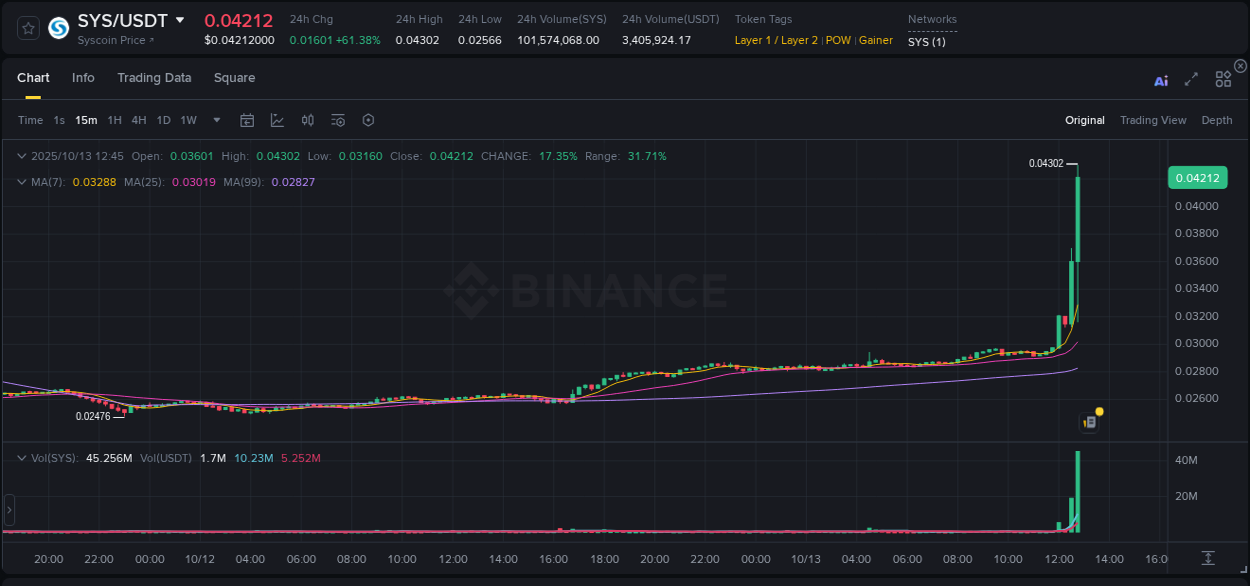This screenshot has width=1250, height=586.
Task: Collapse the MA indicator row
Action: click(21, 182)
